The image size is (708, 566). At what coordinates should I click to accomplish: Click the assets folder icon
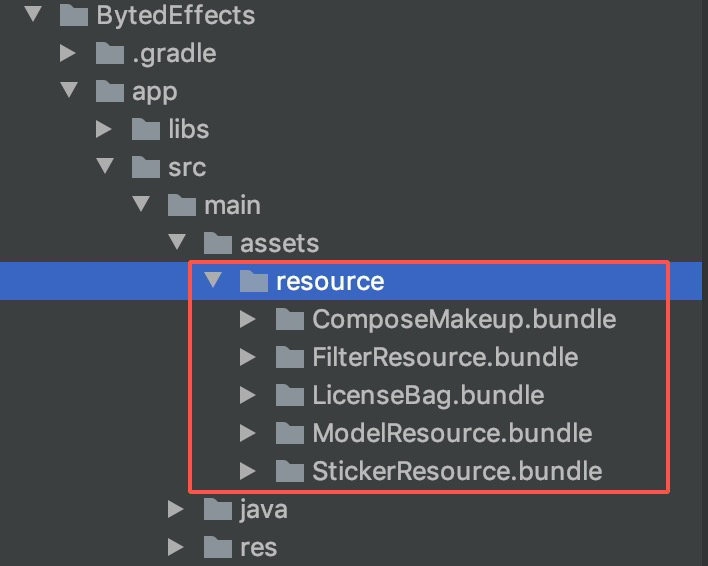(x=218, y=243)
